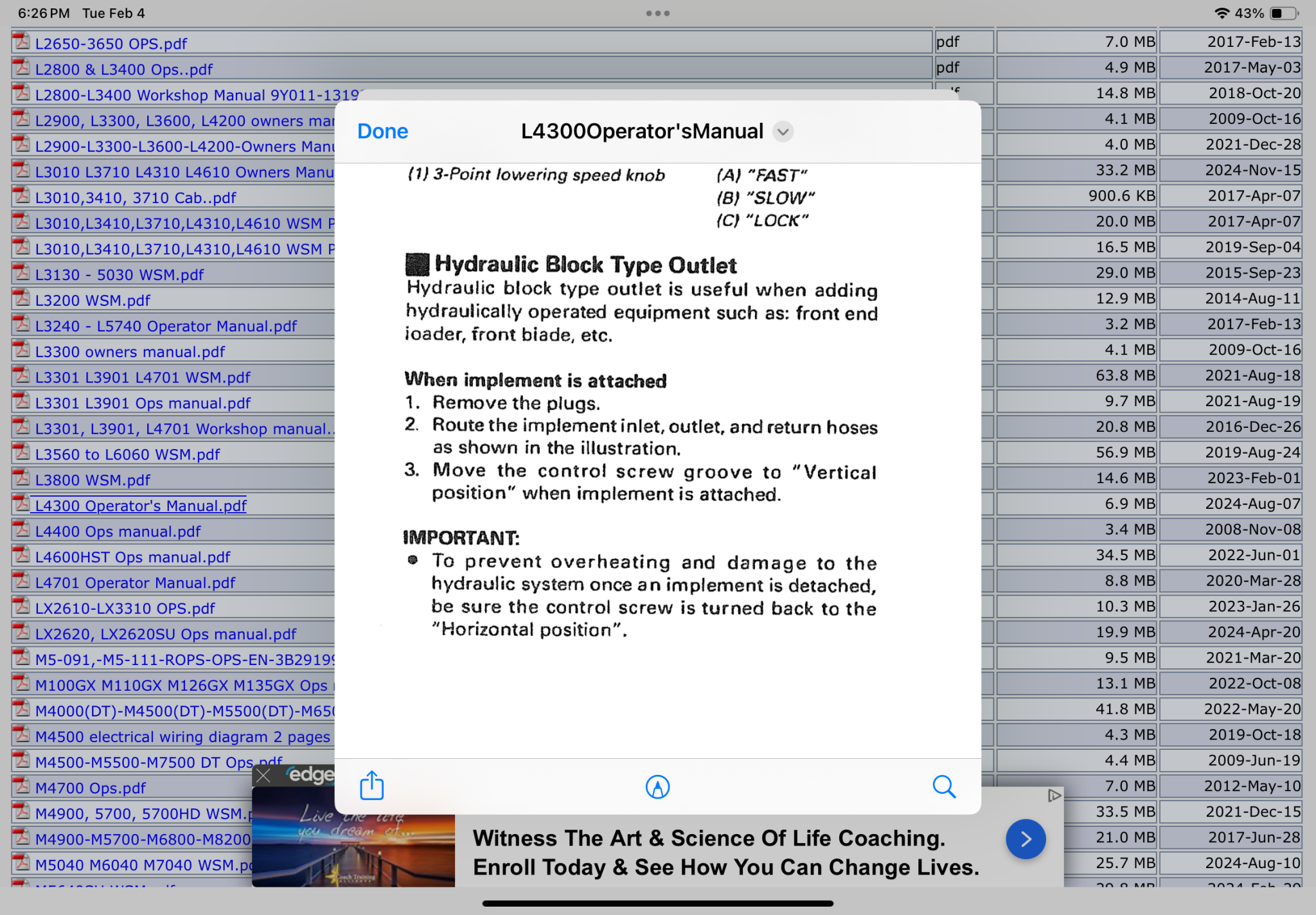Tap the share icon in the PDF preview

(371, 785)
